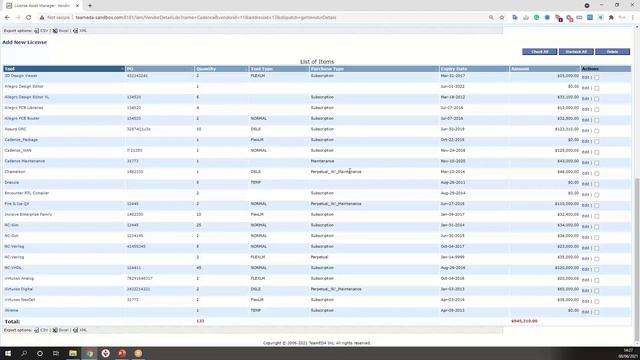Click the CSV export icon below the Total row

pos(36,330)
